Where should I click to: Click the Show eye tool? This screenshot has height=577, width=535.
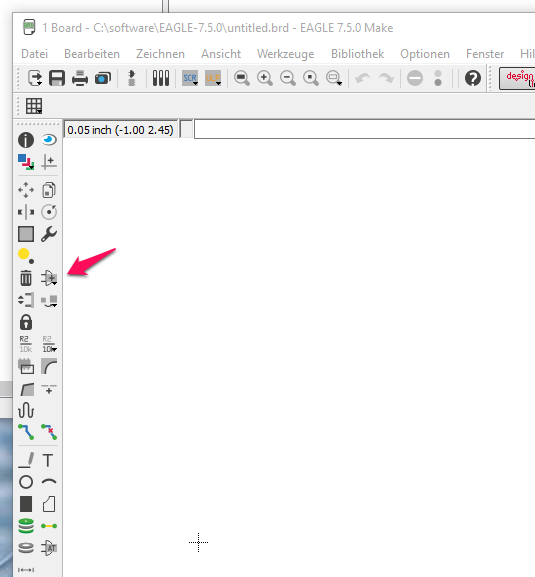click(49, 140)
